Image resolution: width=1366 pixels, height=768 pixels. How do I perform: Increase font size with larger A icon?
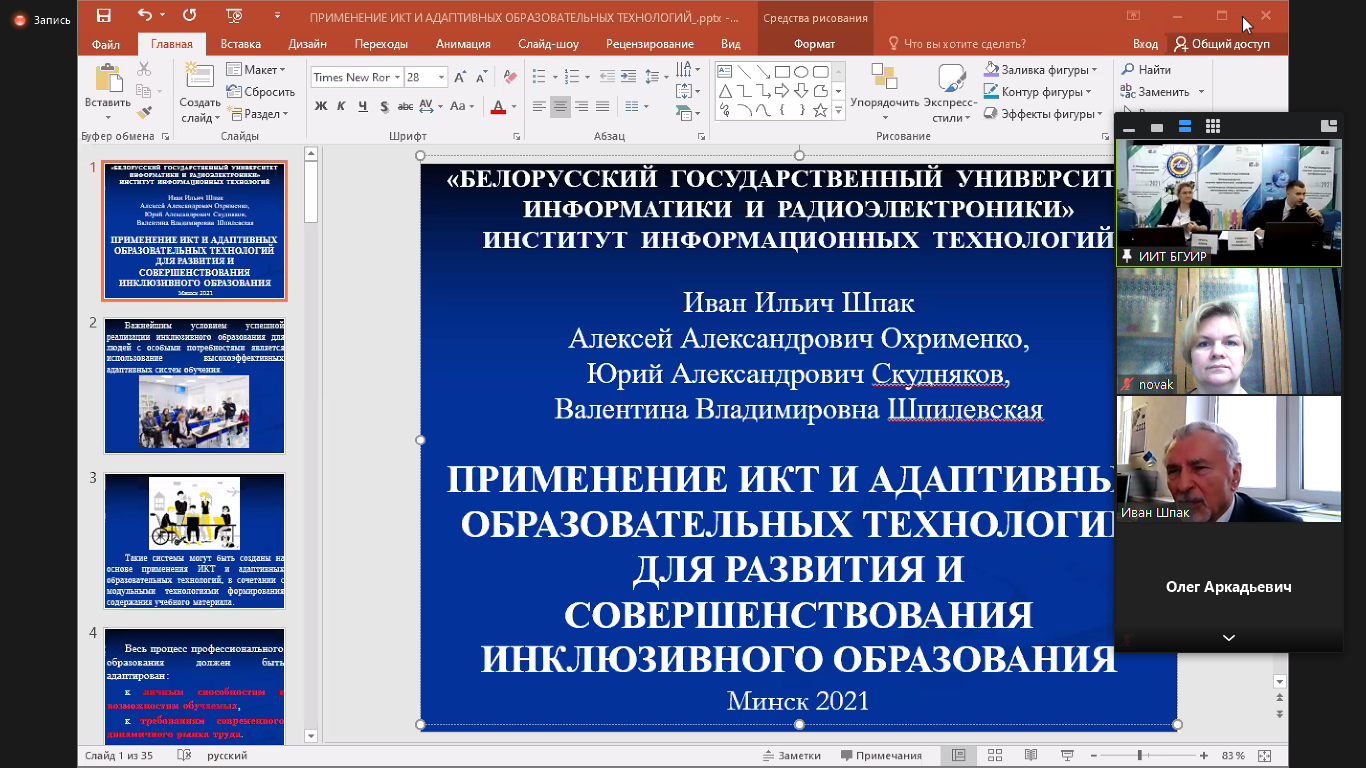point(460,77)
